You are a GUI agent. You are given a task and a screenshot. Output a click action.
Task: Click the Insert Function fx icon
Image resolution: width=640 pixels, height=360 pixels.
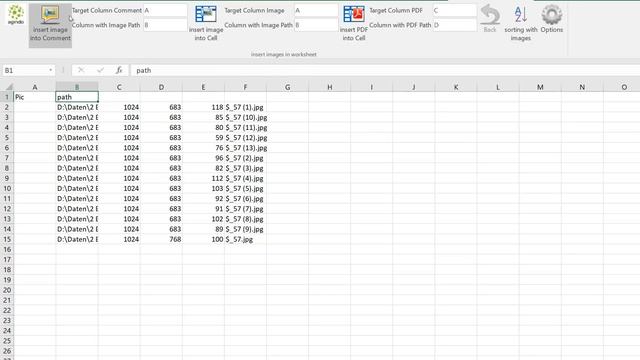119,70
